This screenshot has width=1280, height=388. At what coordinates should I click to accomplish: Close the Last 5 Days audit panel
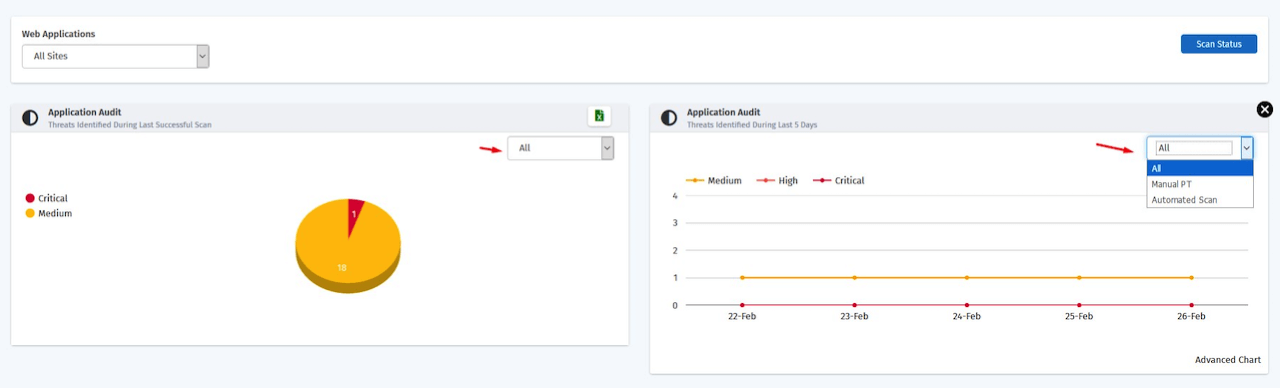click(1264, 110)
